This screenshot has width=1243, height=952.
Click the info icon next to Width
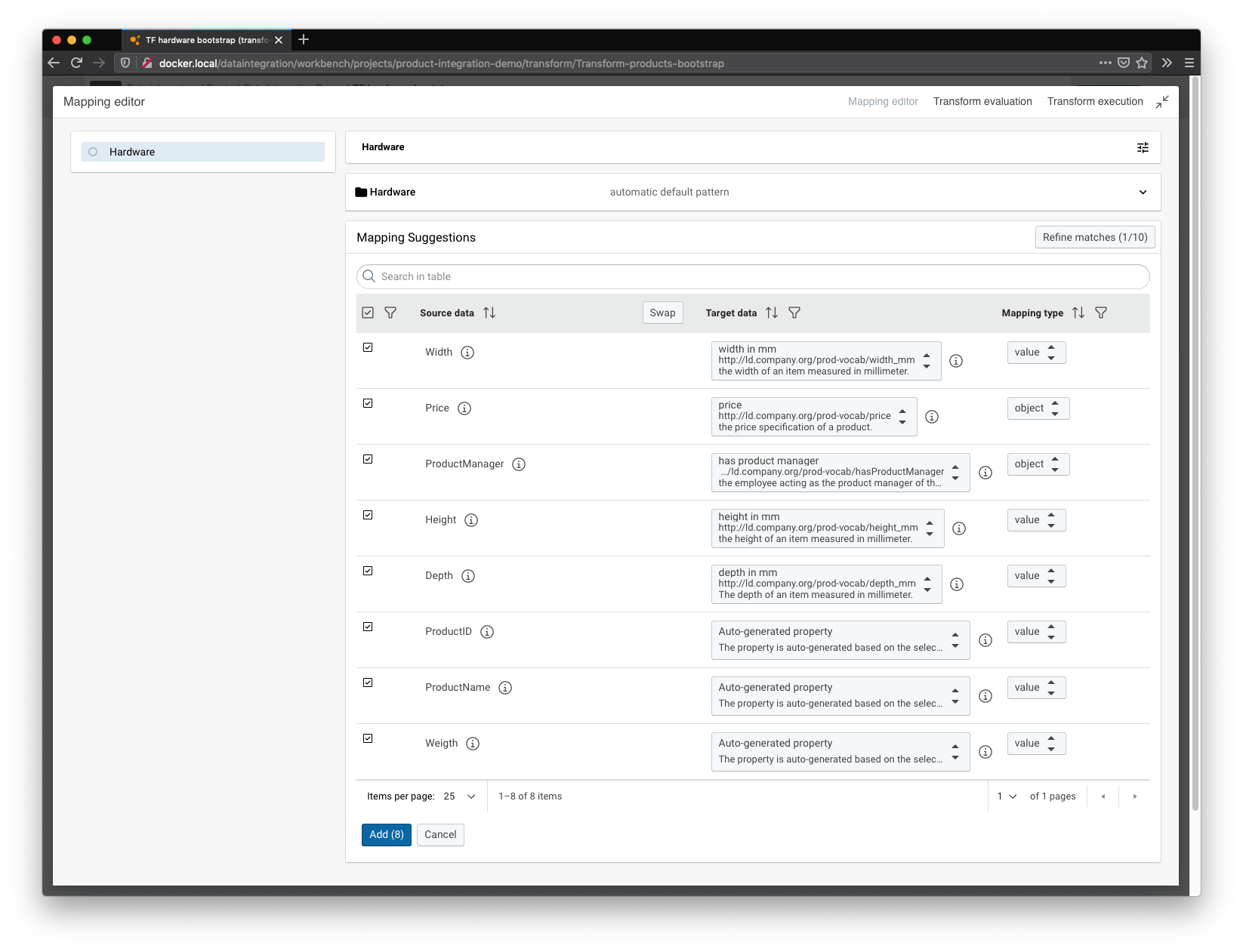467,353
